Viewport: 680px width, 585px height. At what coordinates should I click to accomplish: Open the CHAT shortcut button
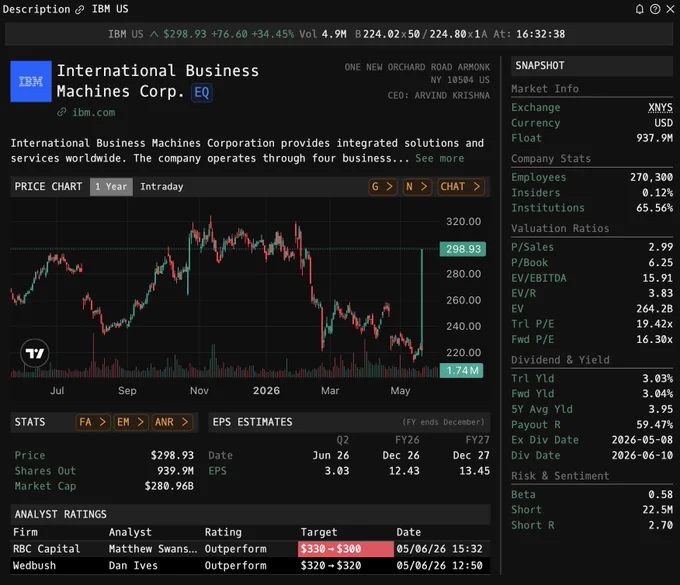point(461,187)
